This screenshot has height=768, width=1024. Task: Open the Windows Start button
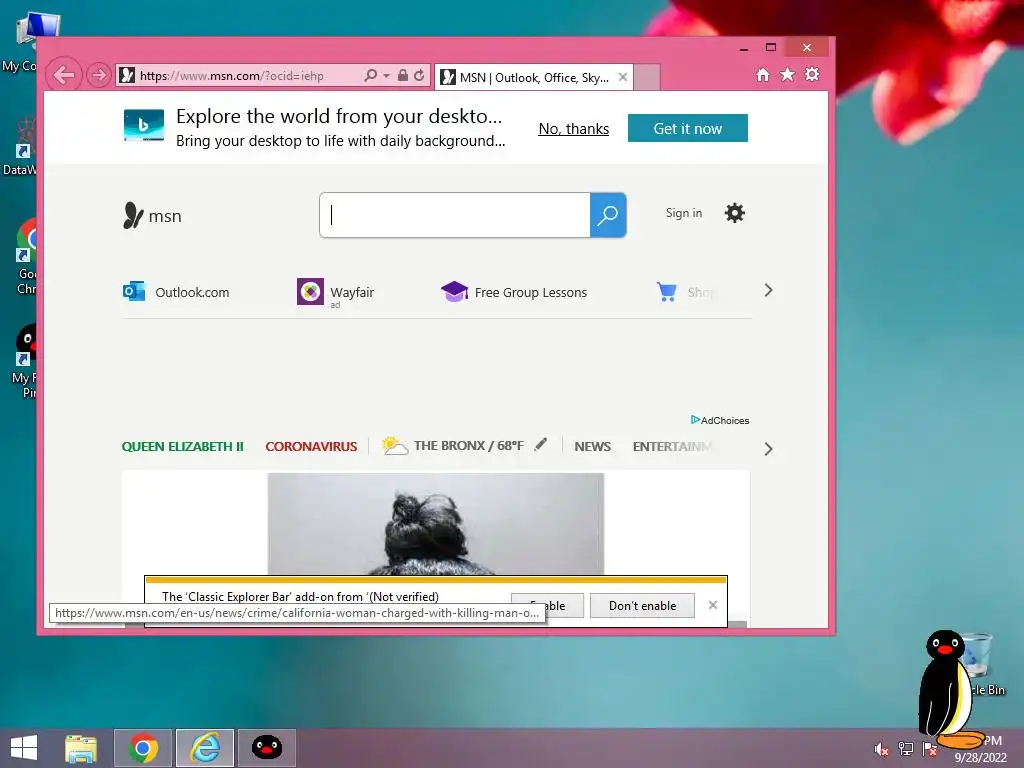24,748
